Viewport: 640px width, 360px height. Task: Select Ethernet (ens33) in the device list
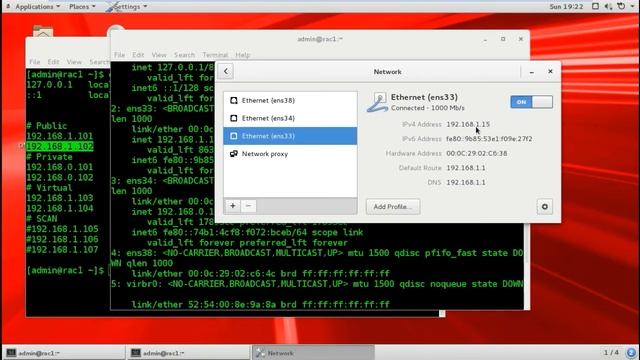click(x=290, y=136)
